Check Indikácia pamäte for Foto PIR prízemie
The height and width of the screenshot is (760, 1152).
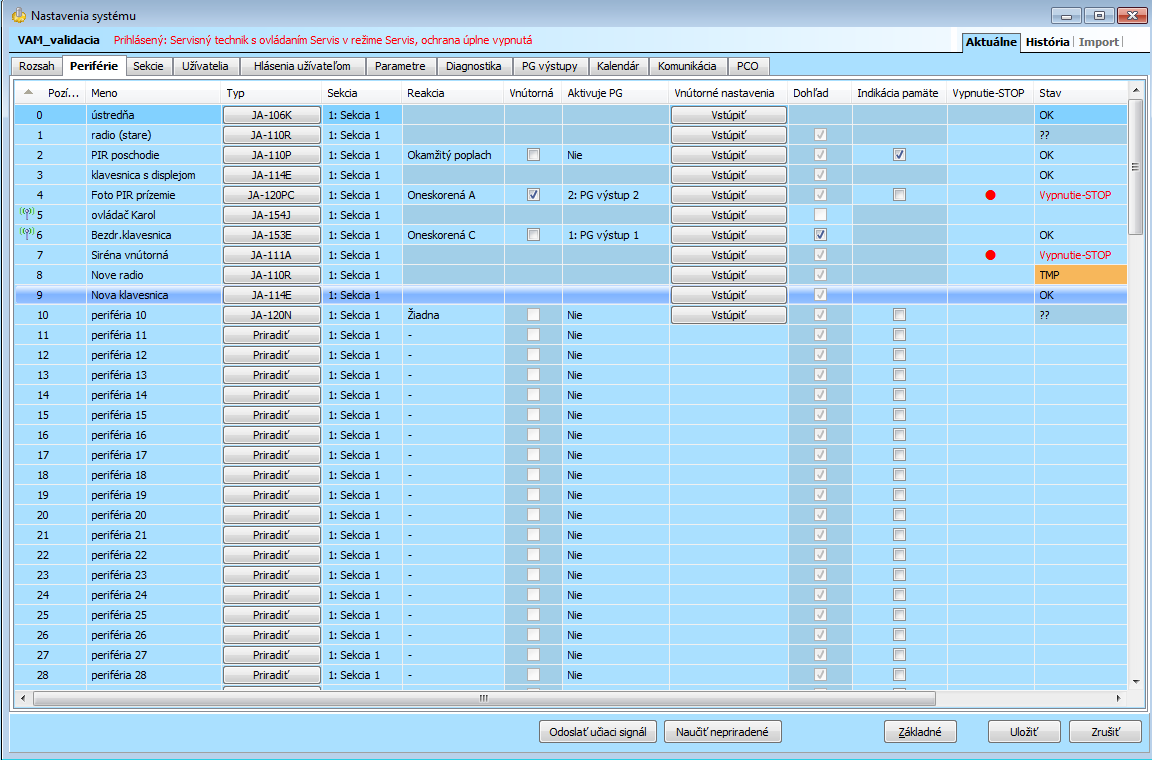pyautogui.click(x=899, y=195)
